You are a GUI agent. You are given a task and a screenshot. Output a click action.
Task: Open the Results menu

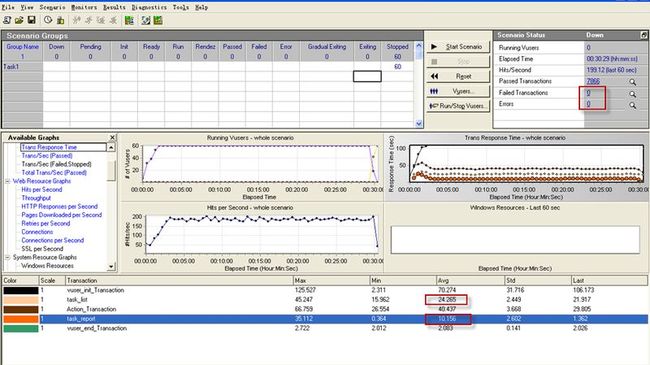pyautogui.click(x=114, y=7)
